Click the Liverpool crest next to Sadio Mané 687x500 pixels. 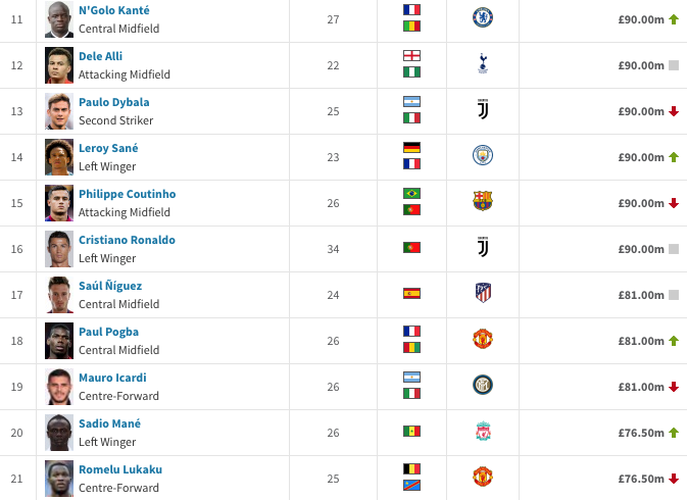[x=483, y=432]
